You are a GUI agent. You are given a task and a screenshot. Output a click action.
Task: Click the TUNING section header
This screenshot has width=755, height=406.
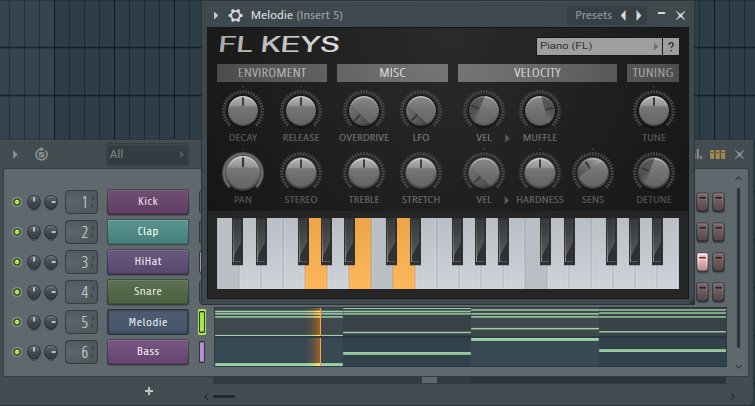pos(653,73)
